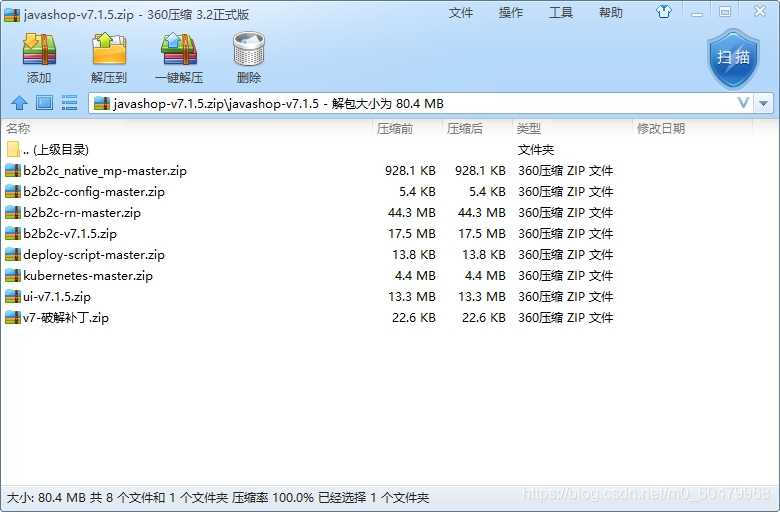Screen dimensions: 780x512
Task: Open the 工具 menu
Action: tap(561, 13)
